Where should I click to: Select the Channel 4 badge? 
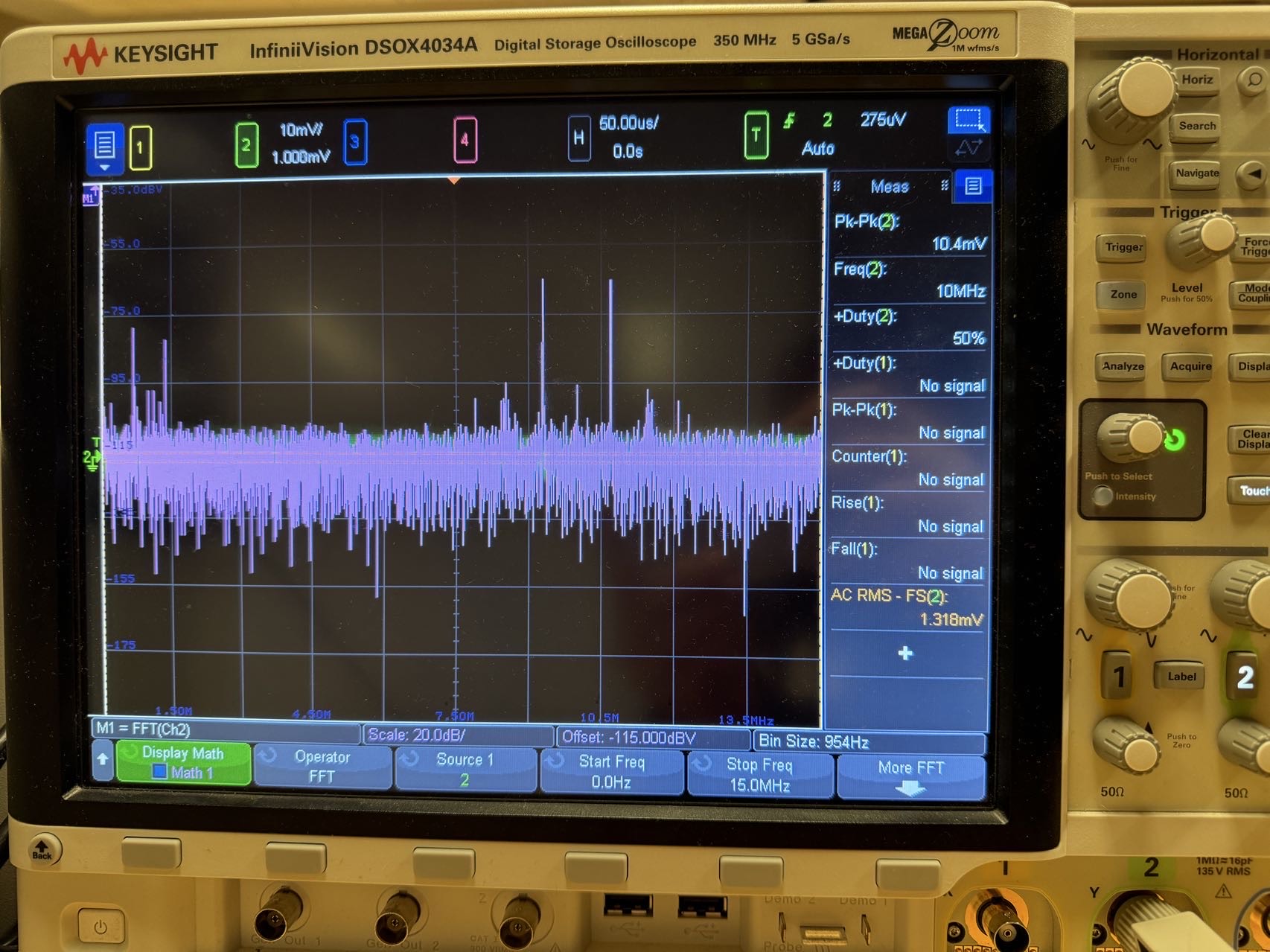pyautogui.click(x=465, y=139)
